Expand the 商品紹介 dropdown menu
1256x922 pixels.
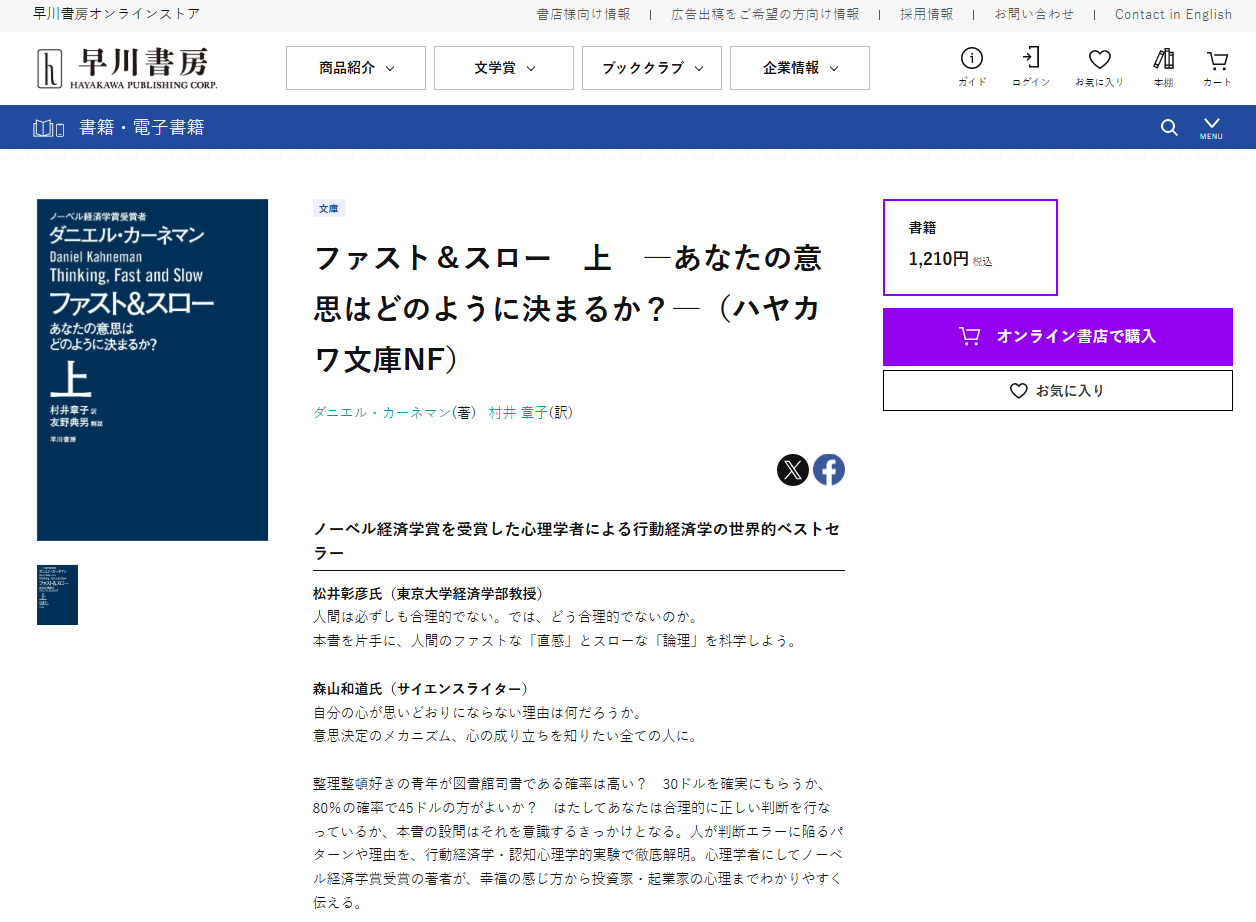(356, 68)
